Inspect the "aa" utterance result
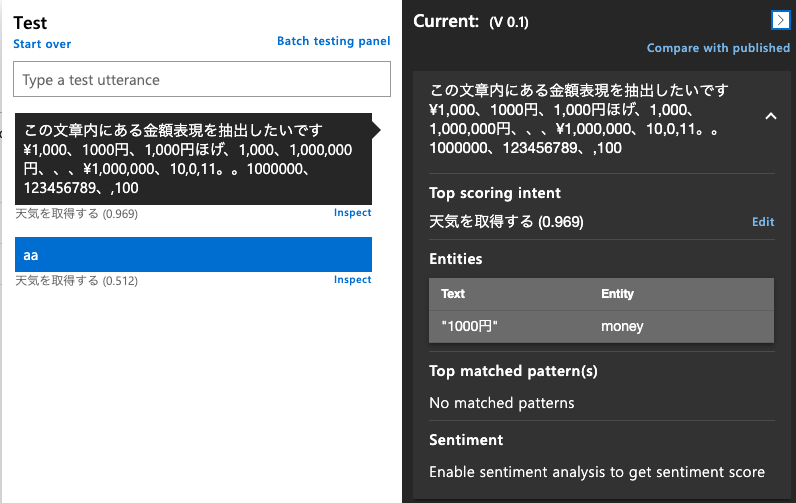This screenshot has height=503, width=796. click(352, 280)
